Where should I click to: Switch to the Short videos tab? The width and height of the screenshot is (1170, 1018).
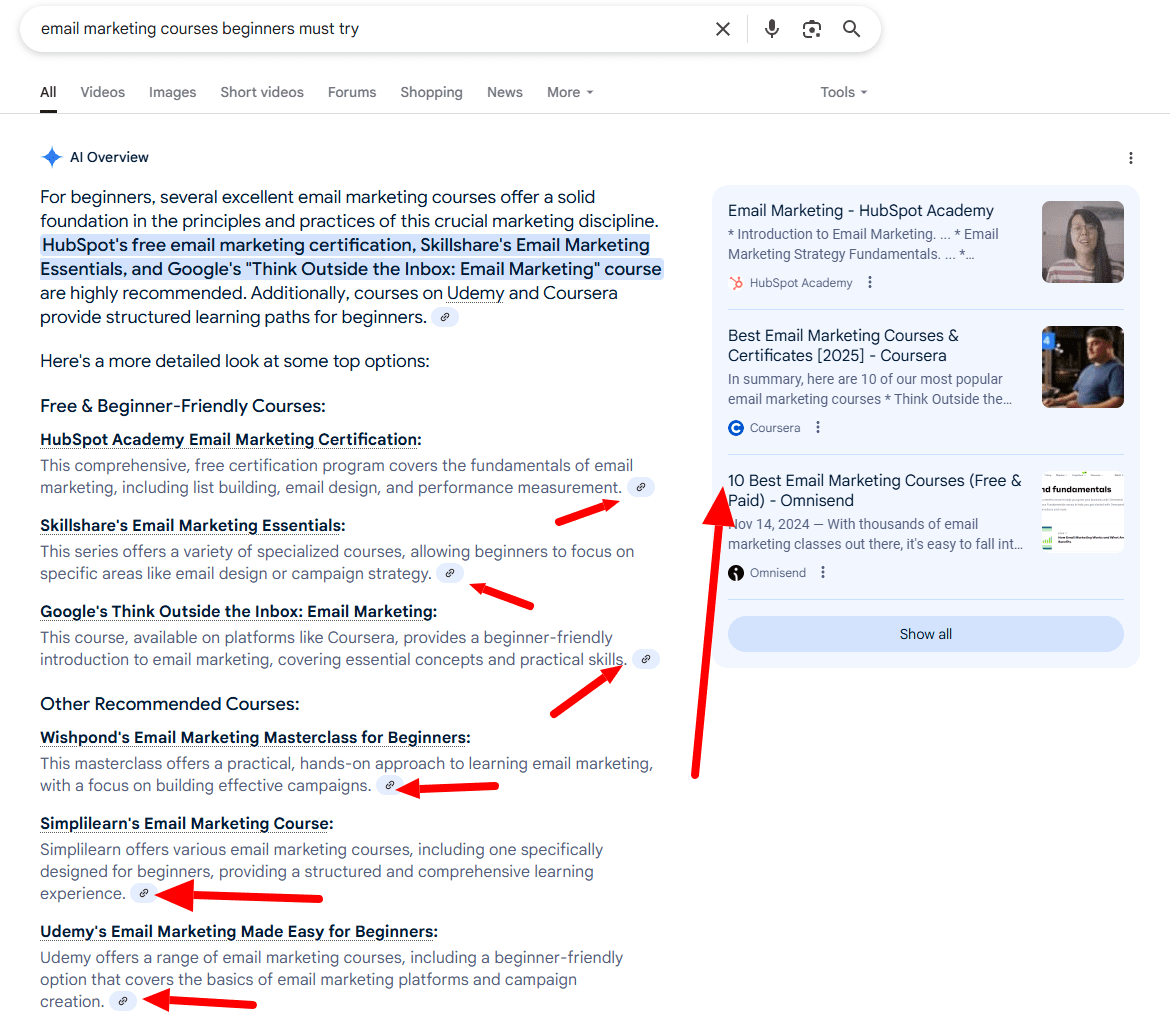[x=262, y=93]
